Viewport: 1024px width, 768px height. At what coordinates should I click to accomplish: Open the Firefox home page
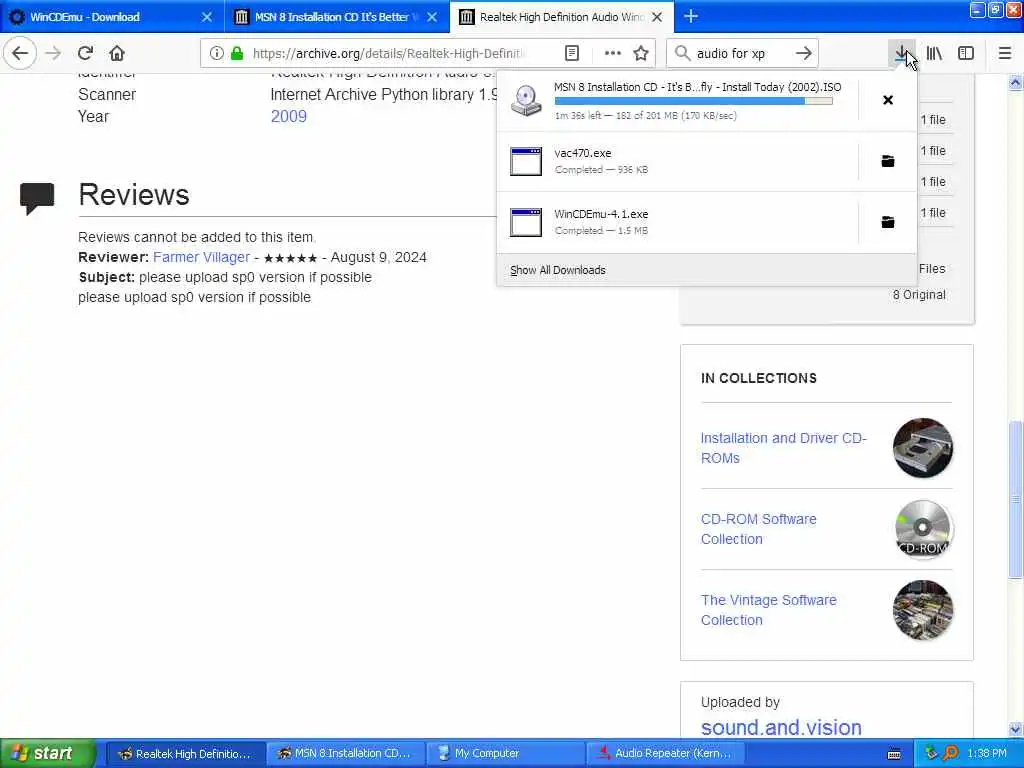(117, 53)
